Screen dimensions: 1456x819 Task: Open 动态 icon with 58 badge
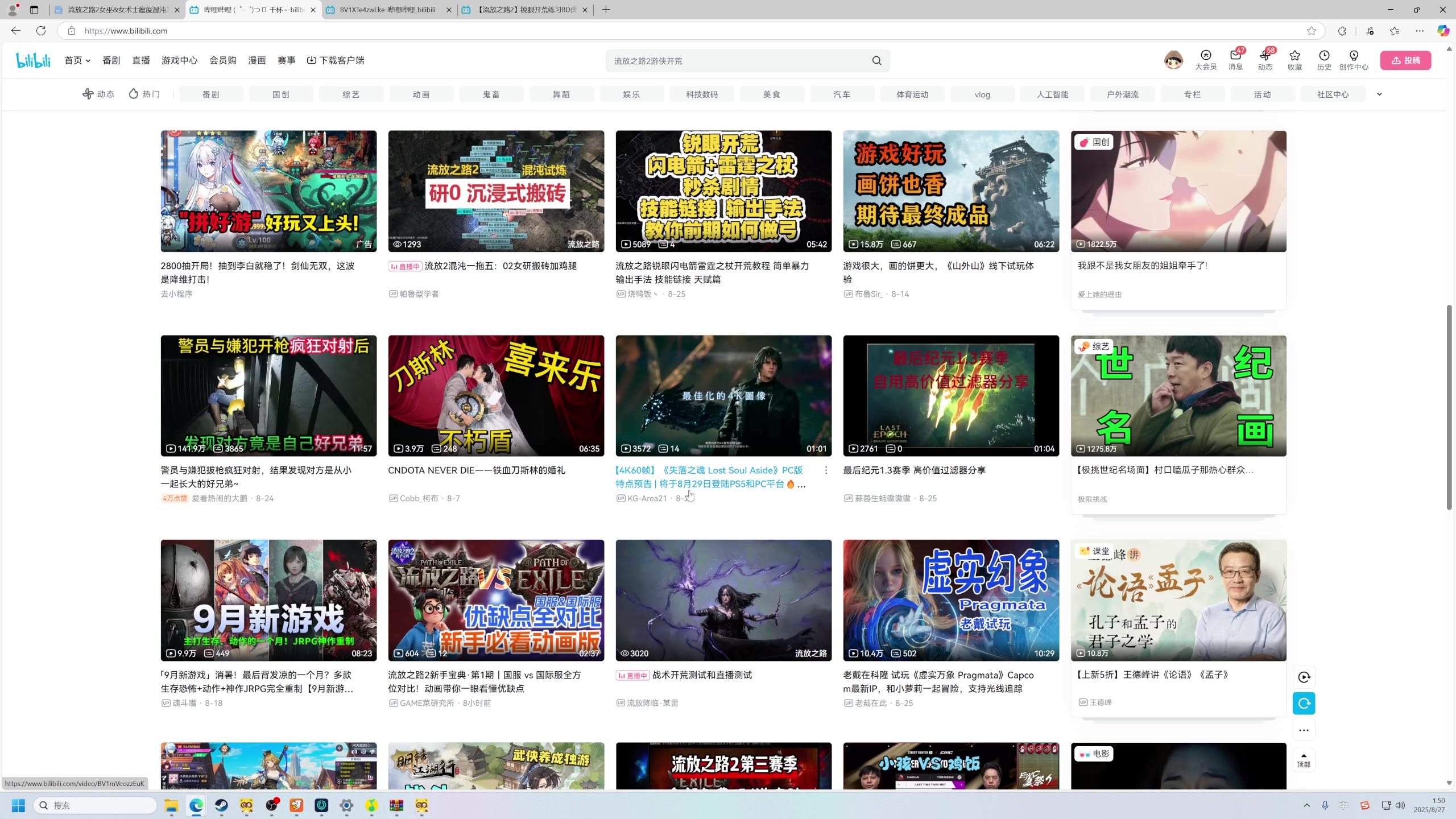(1265, 60)
